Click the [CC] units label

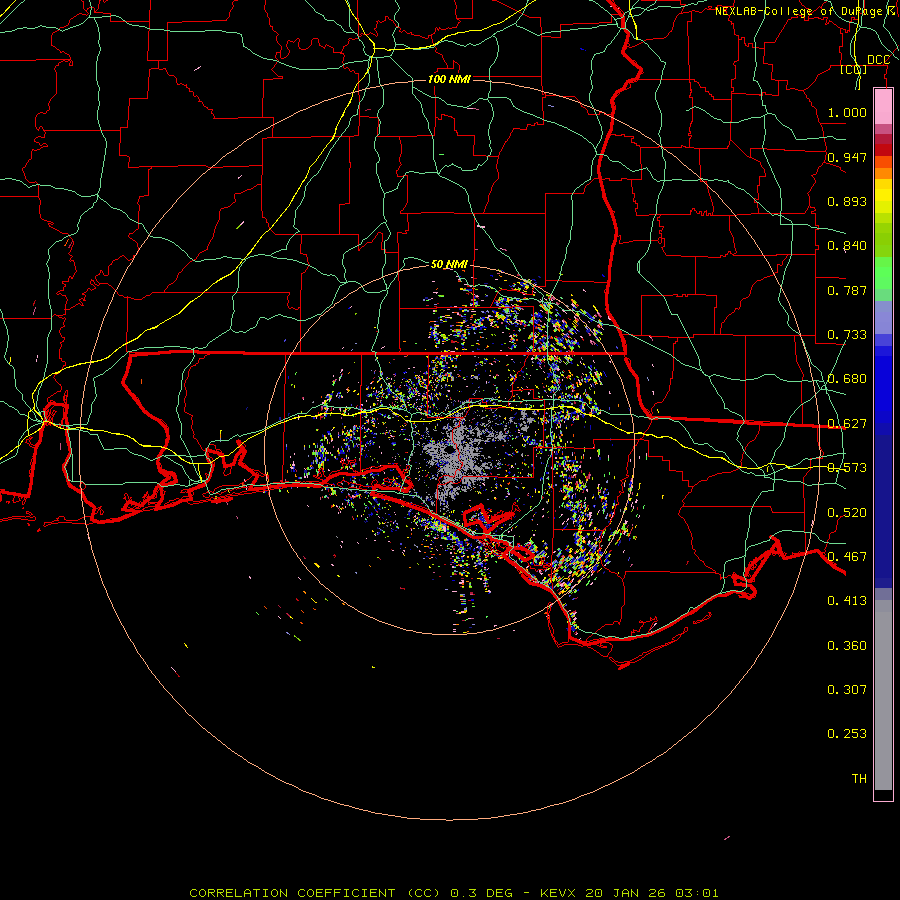(853, 69)
